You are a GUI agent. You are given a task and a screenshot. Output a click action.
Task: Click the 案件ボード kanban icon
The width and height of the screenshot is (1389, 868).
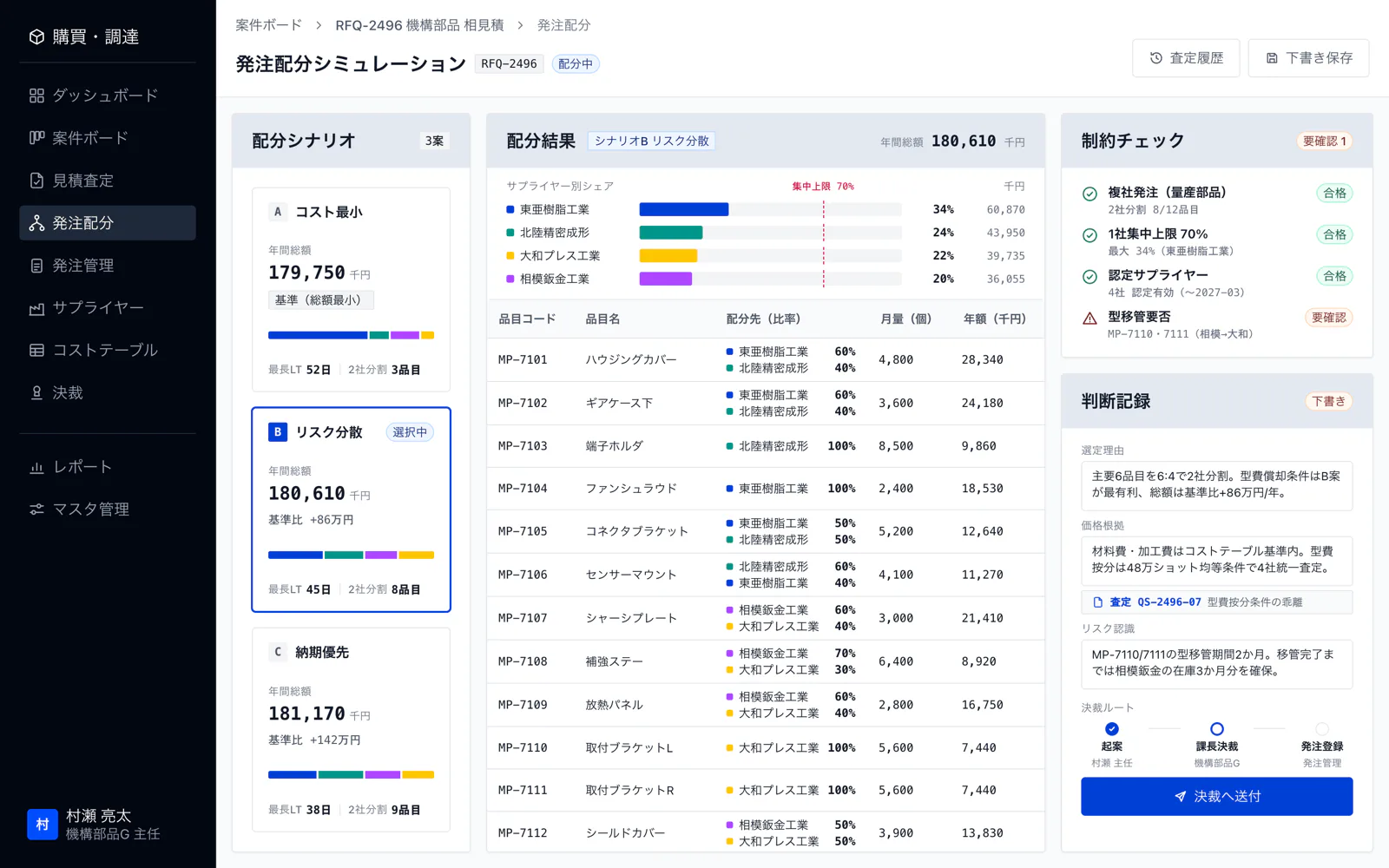click(x=36, y=138)
